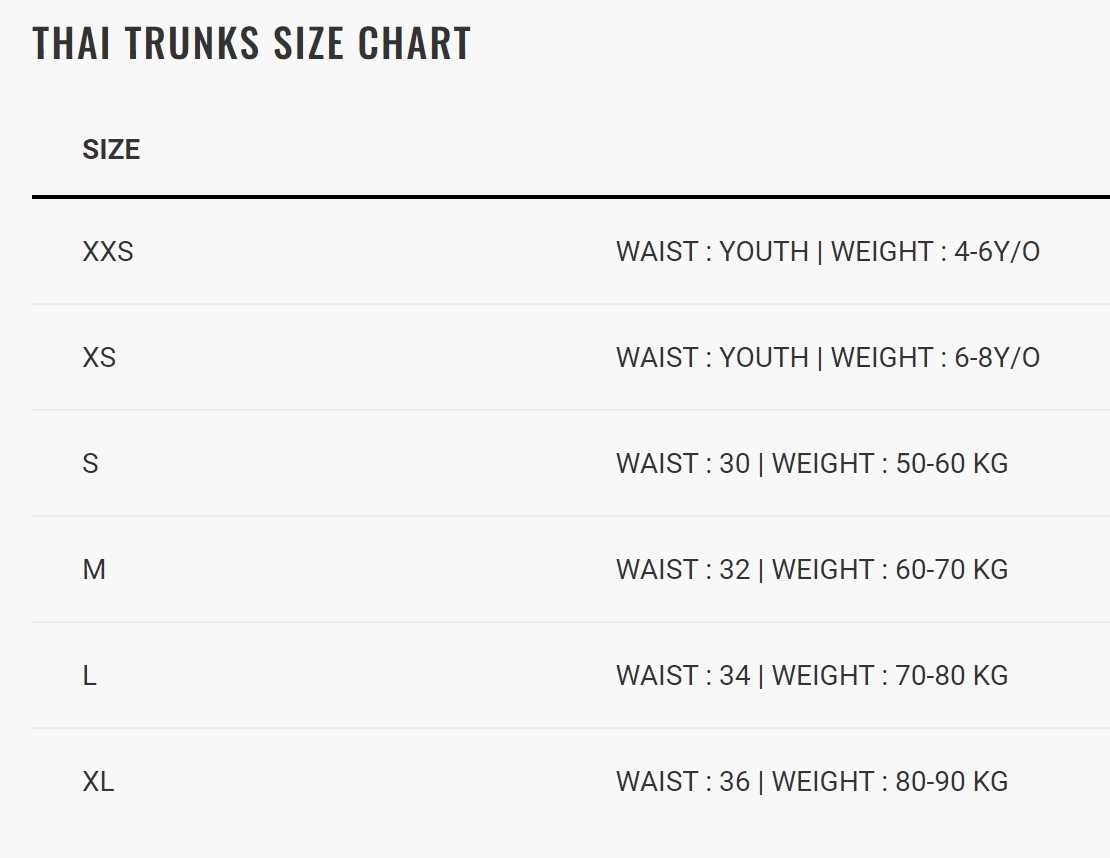The image size is (1110, 858).
Task: Click the WAIST : 34 text
Action: (x=683, y=676)
